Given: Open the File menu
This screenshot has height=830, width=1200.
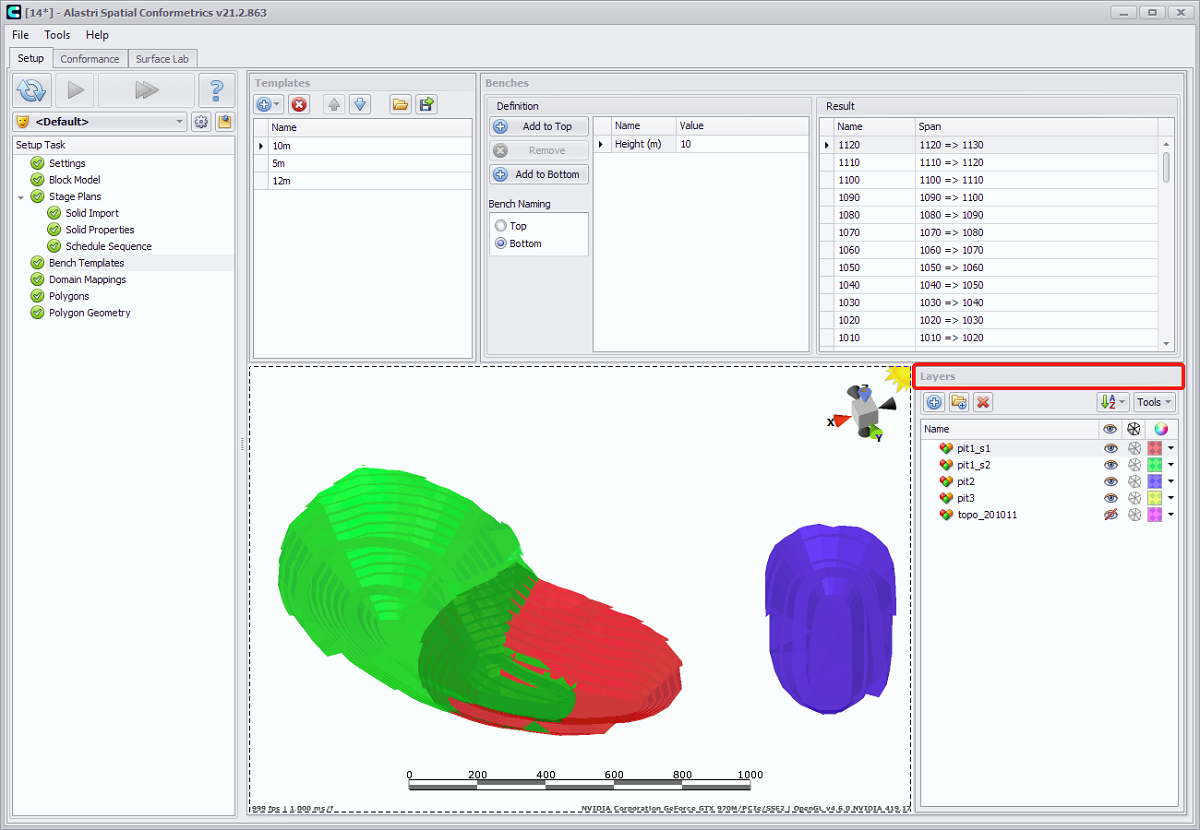Looking at the screenshot, I should pos(20,35).
